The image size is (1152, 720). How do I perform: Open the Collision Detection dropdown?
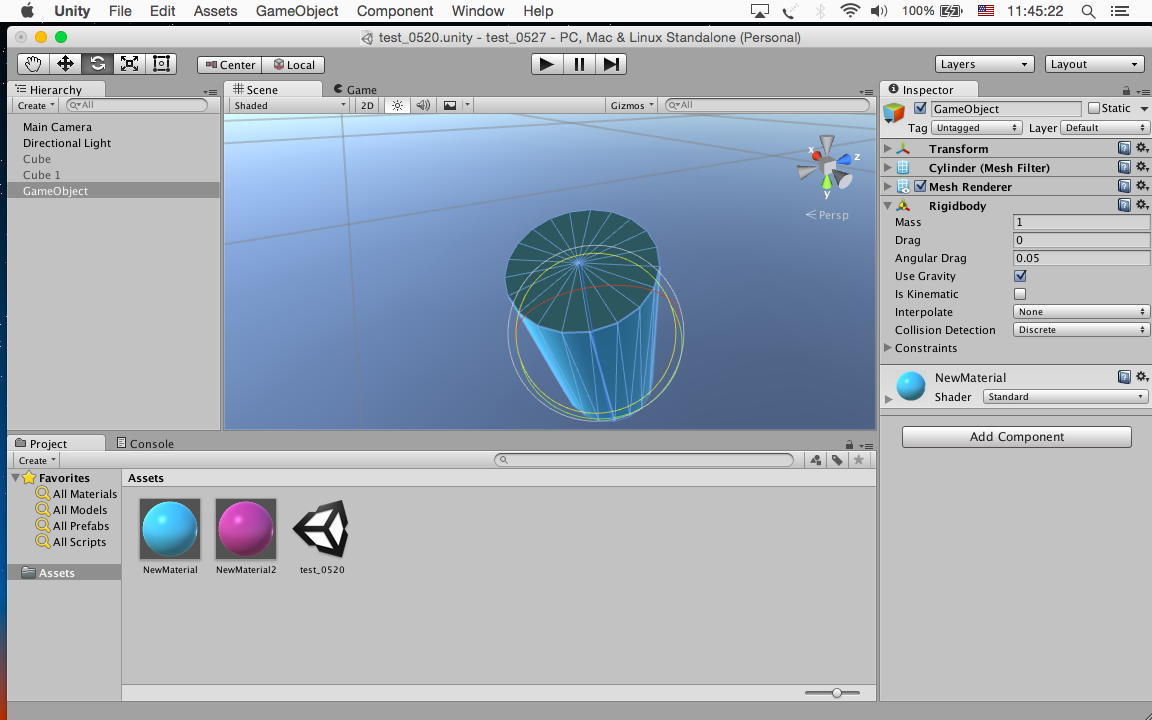coord(1081,330)
